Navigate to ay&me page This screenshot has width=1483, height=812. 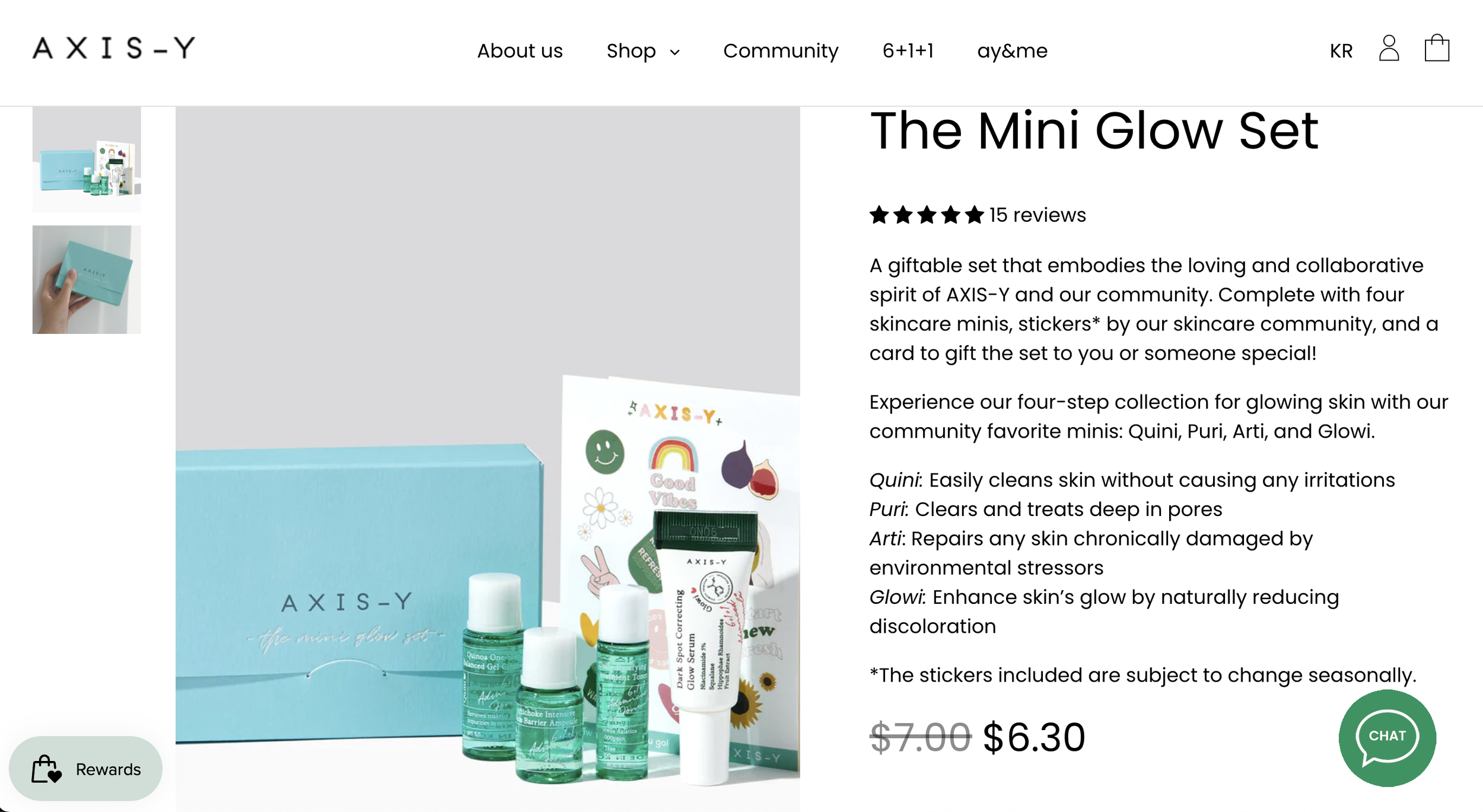coord(1012,51)
